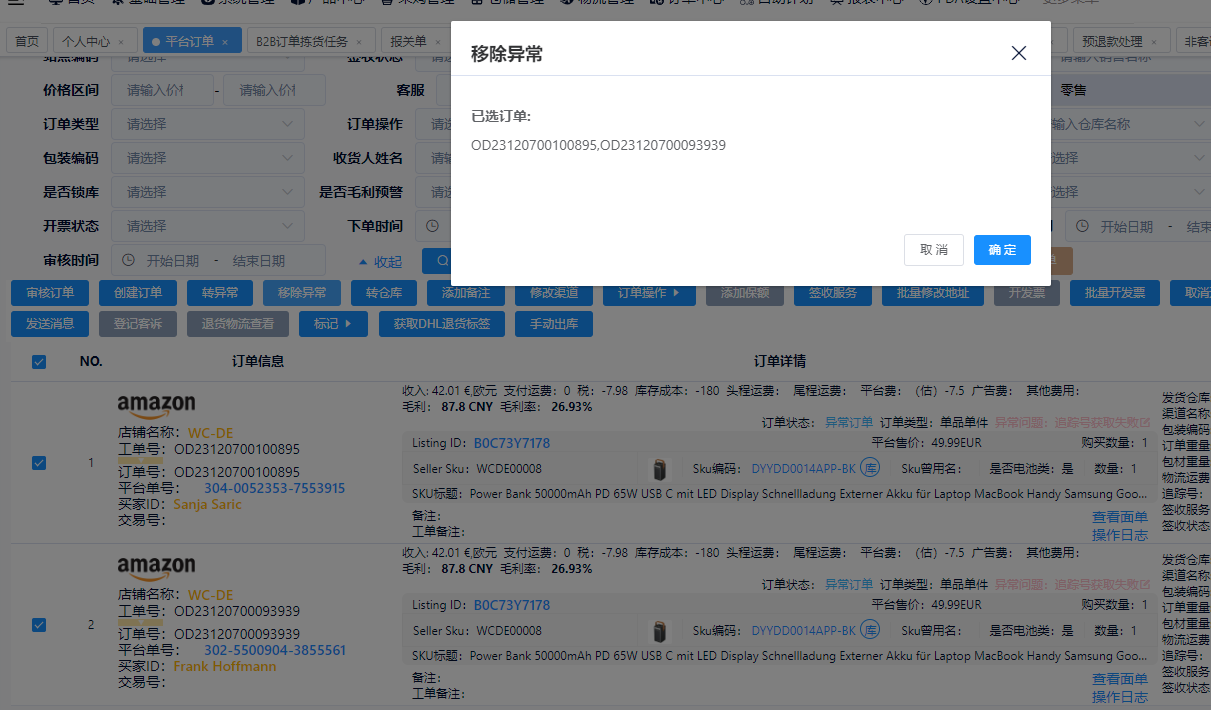Viewport: 1211px width, 710px height.
Task: Open the 是否锁库 dropdown
Action: (207, 191)
